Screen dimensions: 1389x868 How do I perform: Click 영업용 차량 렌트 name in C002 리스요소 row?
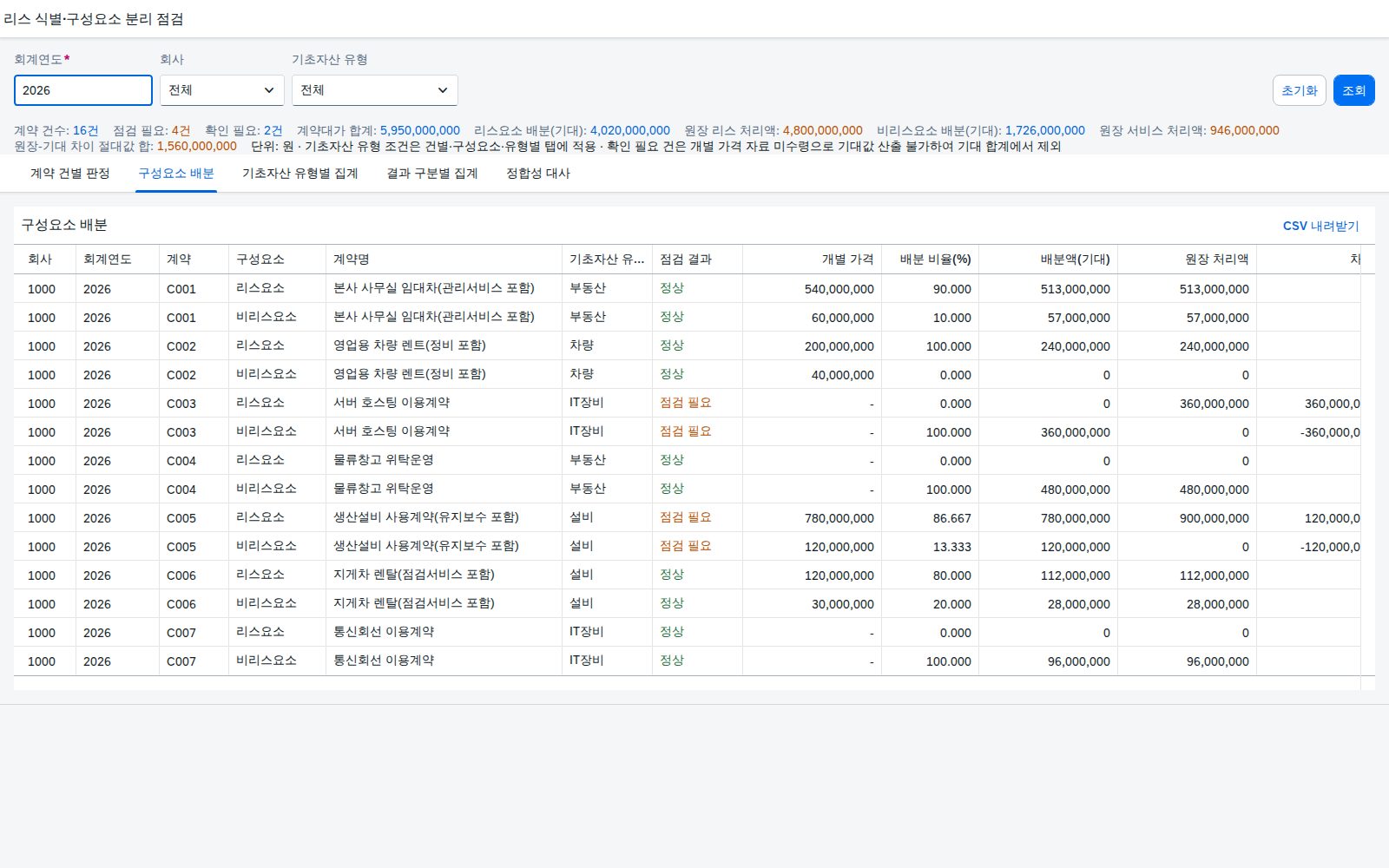tap(410, 345)
